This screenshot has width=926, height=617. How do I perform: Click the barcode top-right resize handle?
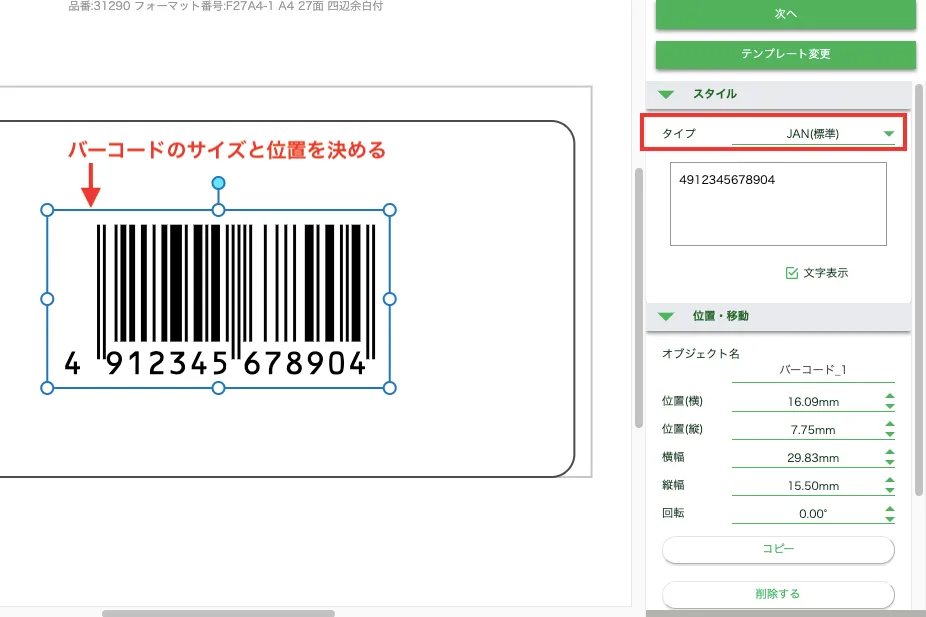[x=390, y=210]
